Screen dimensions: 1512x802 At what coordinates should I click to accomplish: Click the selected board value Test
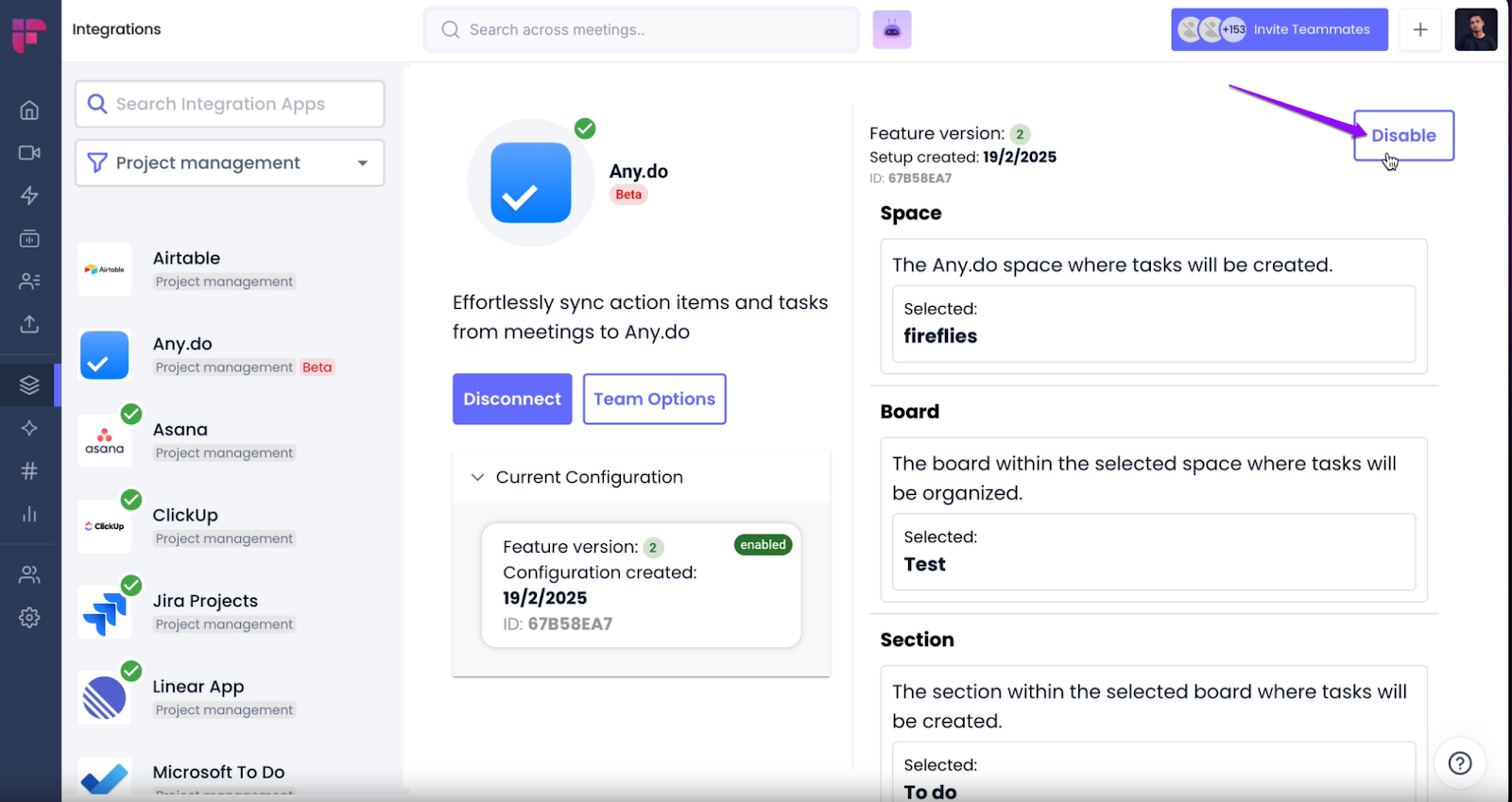coord(924,564)
